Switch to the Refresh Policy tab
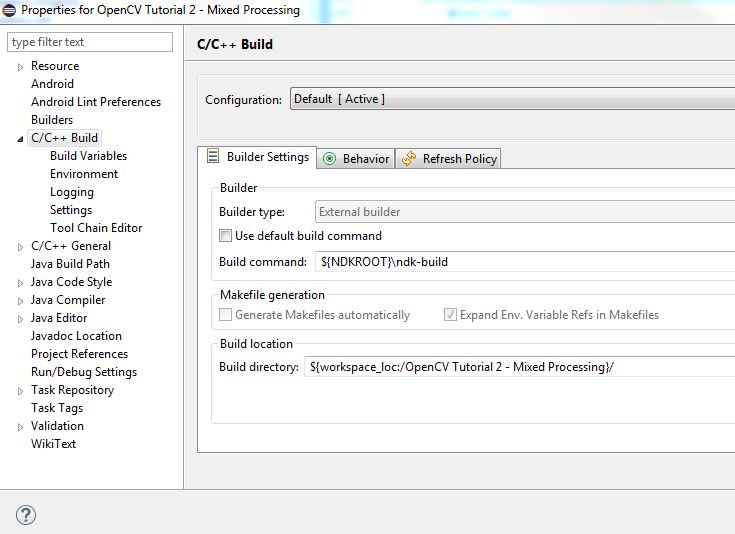The width and height of the screenshot is (735, 534). tap(449, 158)
